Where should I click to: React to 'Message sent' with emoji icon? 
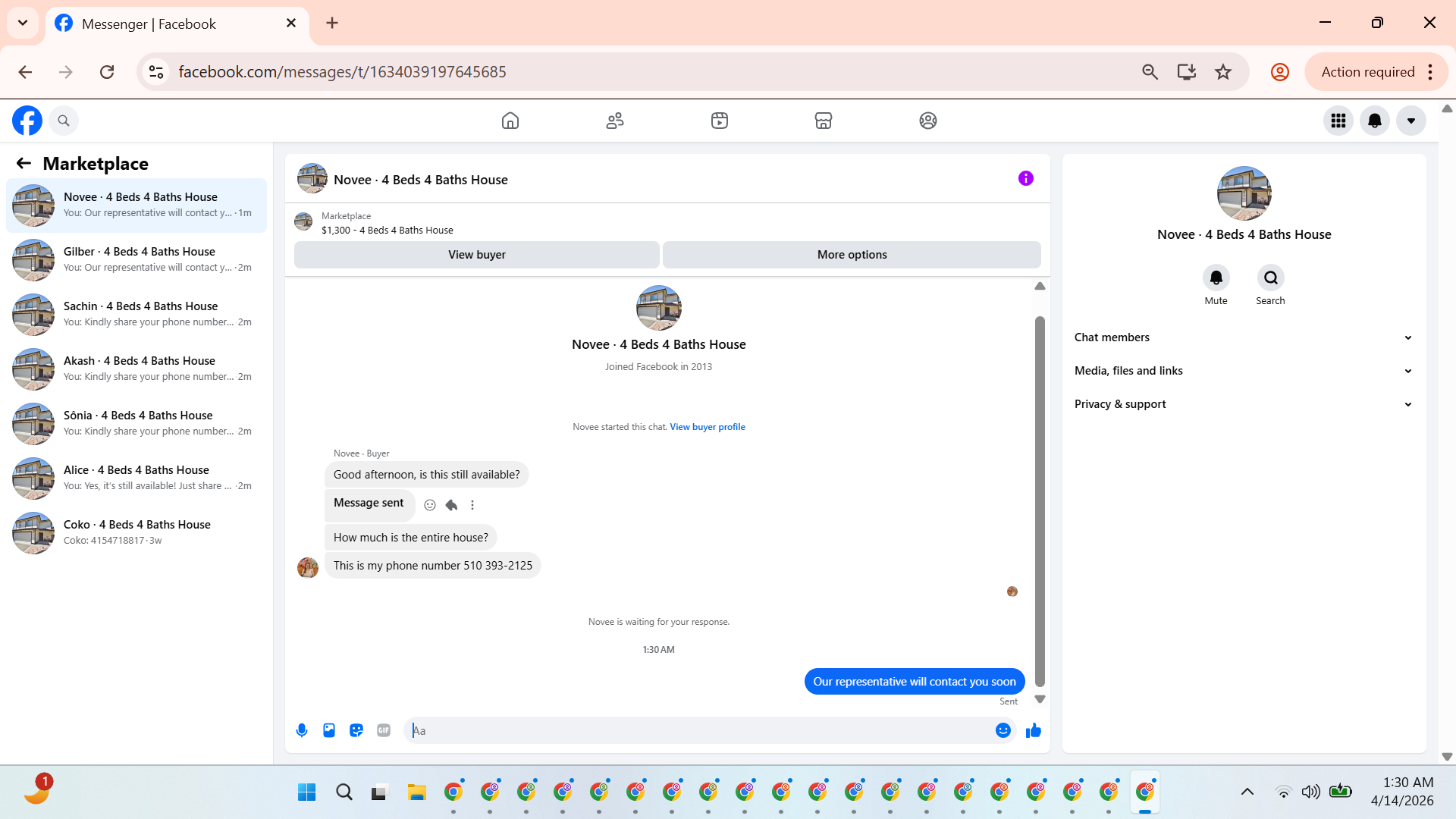point(430,505)
